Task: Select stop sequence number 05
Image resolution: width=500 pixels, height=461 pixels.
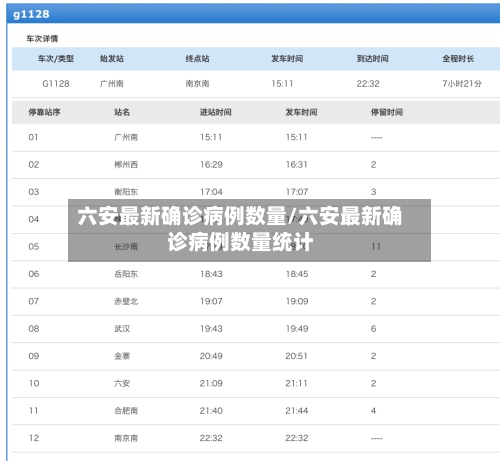Action: pos(34,246)
